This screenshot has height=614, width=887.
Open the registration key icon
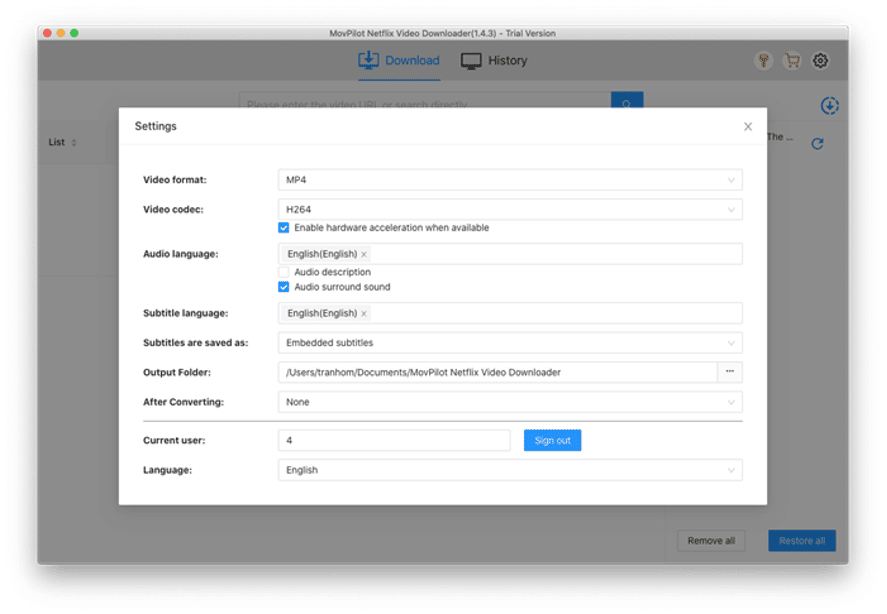tap(764, 61)
